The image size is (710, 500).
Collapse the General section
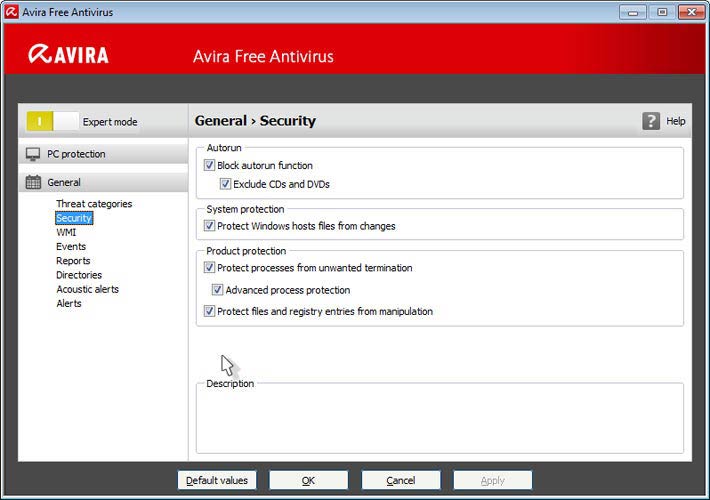[x=64, y=182]
